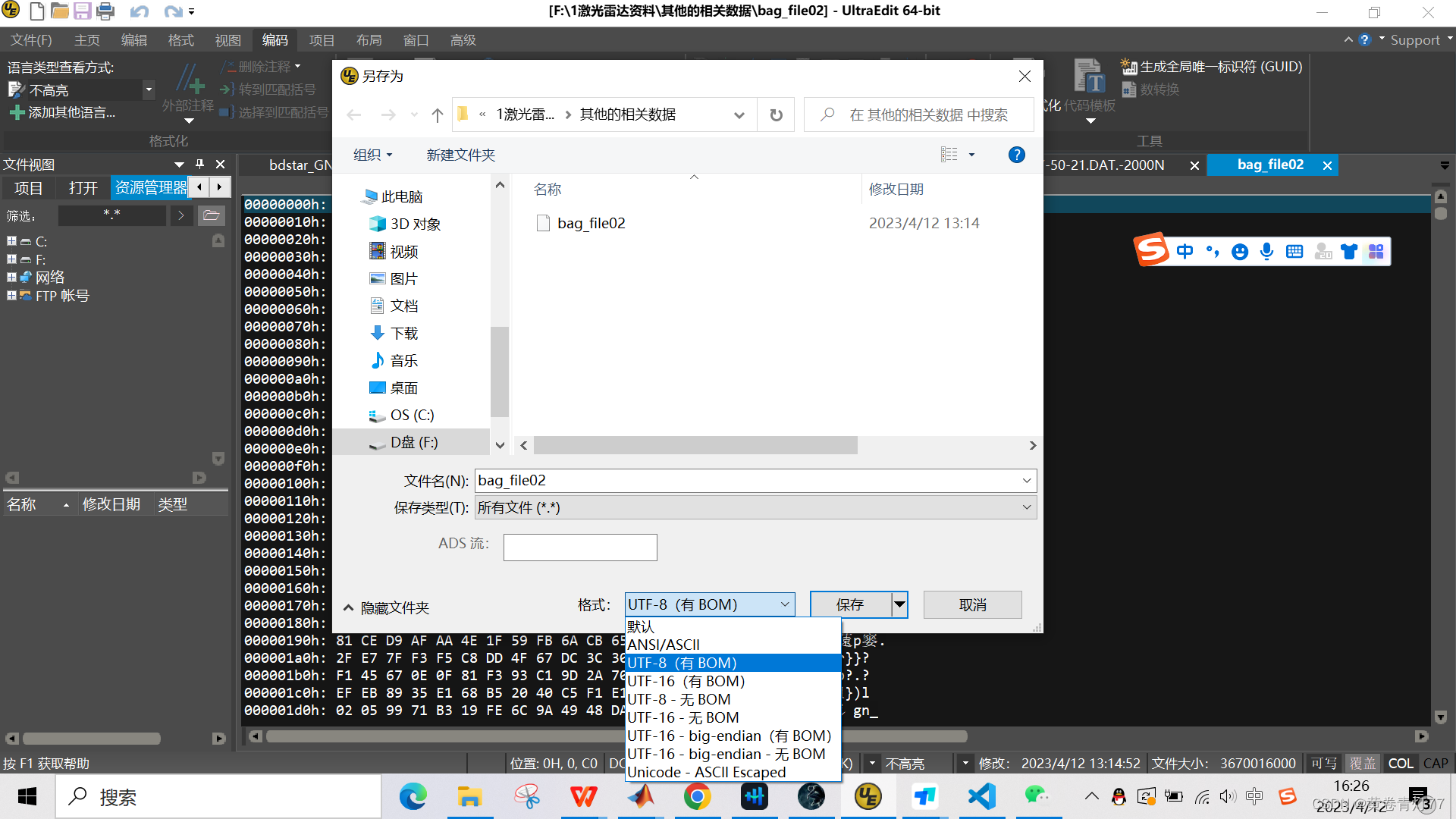Viewport: 1456px width, 819px height.
Task: Click the New File icon in quick access toolbar
Action: (36, 11)
